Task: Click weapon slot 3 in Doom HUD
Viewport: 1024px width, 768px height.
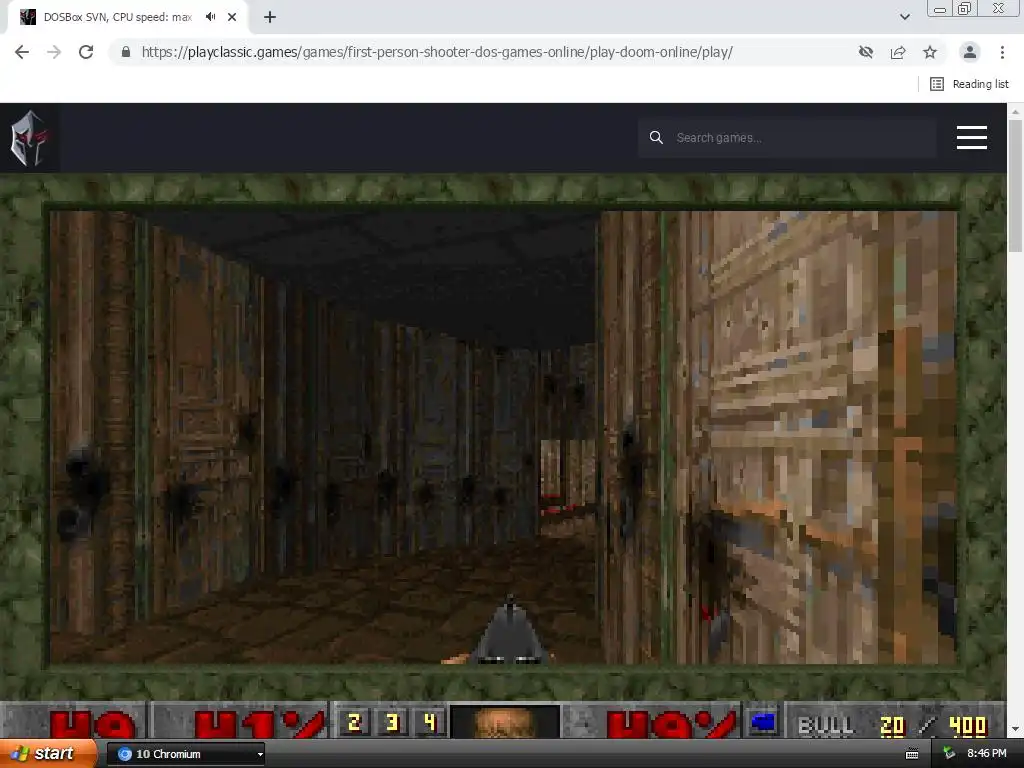Action: 392,722
